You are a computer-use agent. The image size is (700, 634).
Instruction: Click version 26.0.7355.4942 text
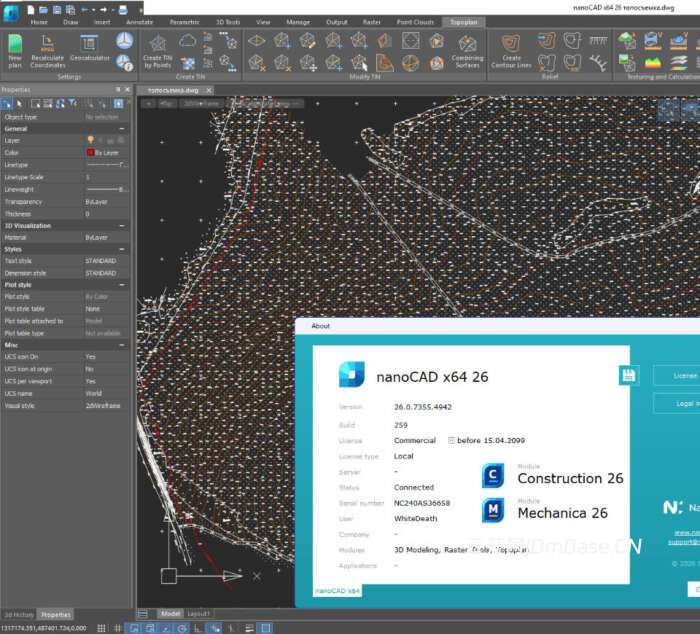(x=423, y=407)
